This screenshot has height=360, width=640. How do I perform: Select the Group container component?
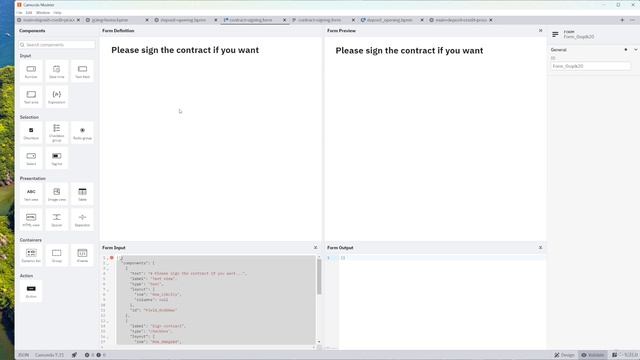pos(57,256)
